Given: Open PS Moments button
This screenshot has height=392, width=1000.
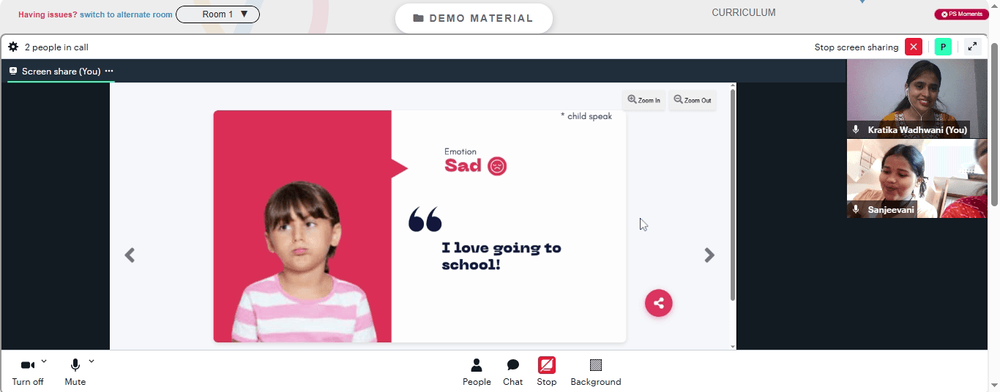Looking at the screenshot, I should [x=961, y=14].
